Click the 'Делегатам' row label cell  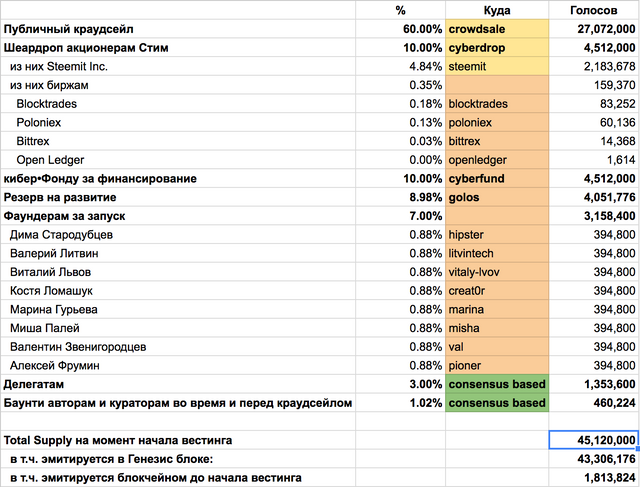(178, 385)
